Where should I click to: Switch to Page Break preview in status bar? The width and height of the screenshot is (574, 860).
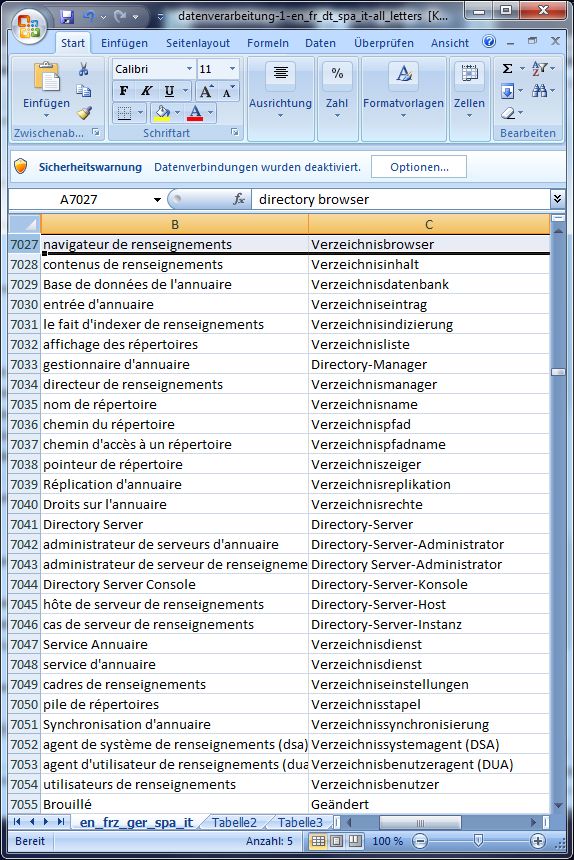[355, 841]
